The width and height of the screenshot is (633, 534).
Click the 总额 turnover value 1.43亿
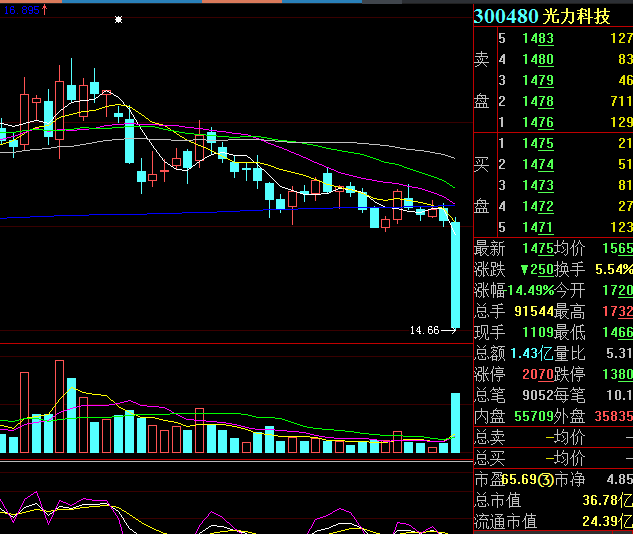tap(531, 353)
